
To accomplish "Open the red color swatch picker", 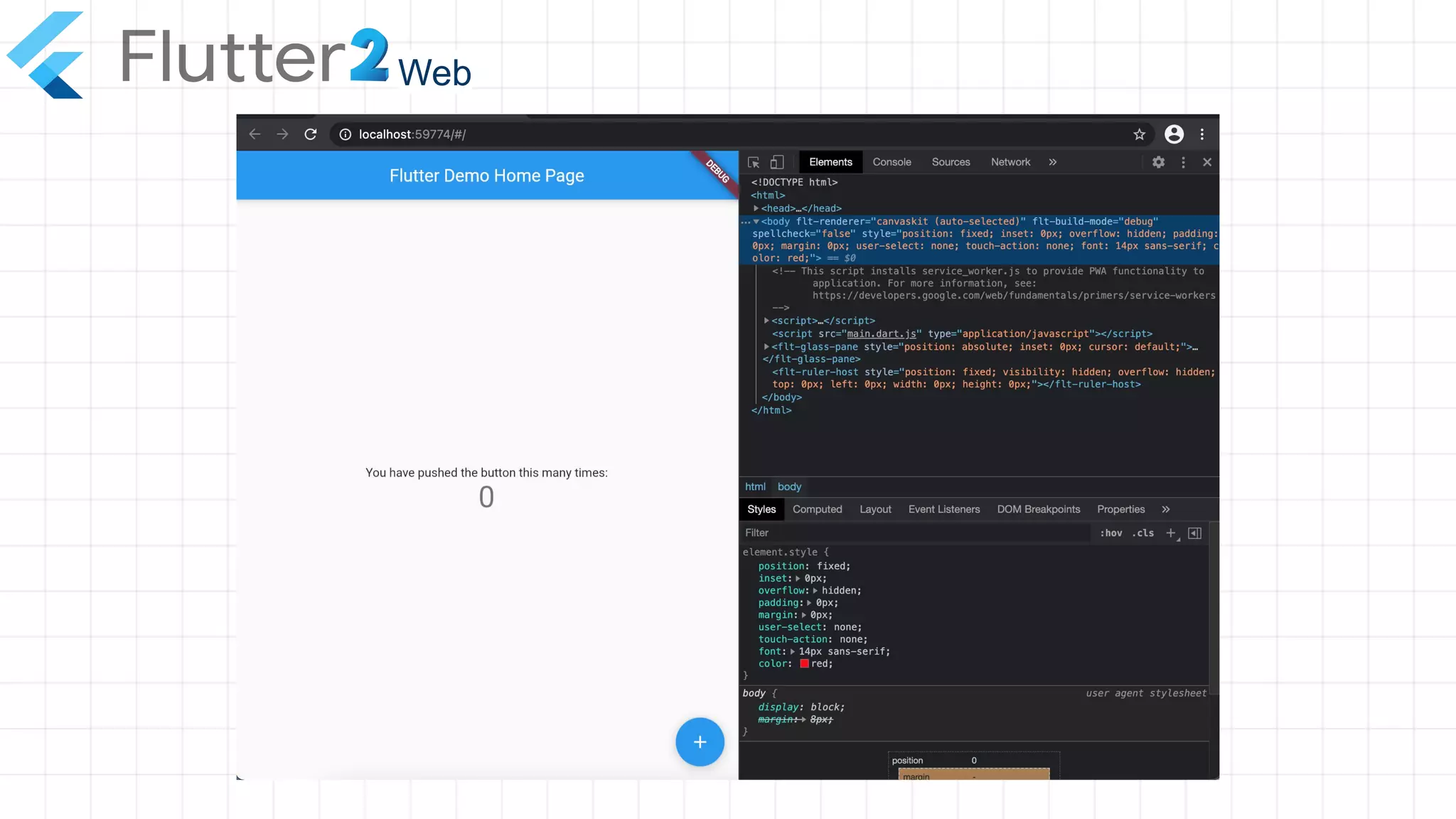I will (x=804, y=663).
